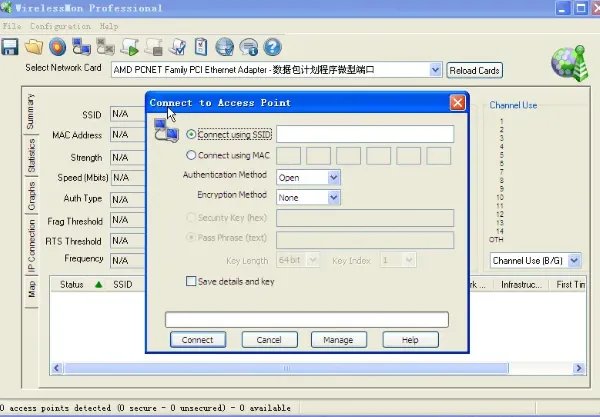Click the SSID column header in the list
This screenshot has height=417, width=600.
coord(123,285)
